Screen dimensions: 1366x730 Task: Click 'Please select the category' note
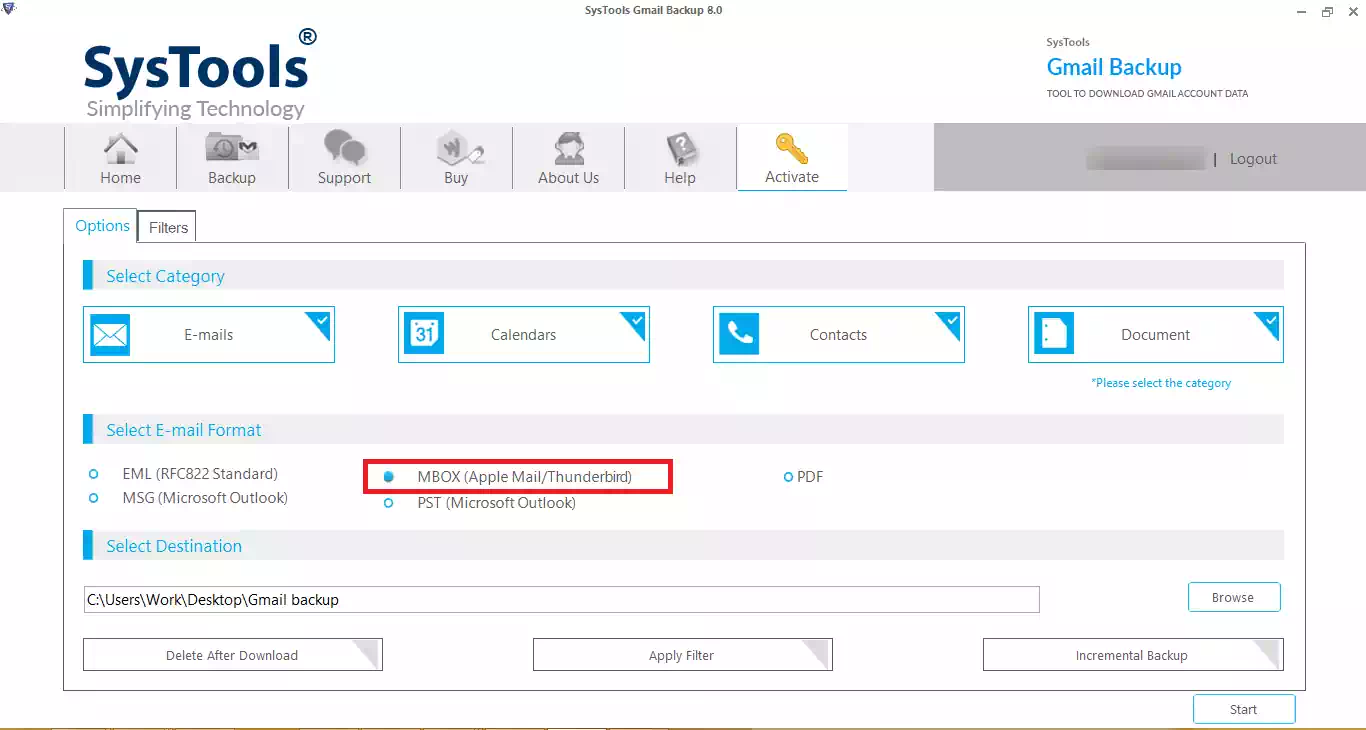(x=1161, y=383)
